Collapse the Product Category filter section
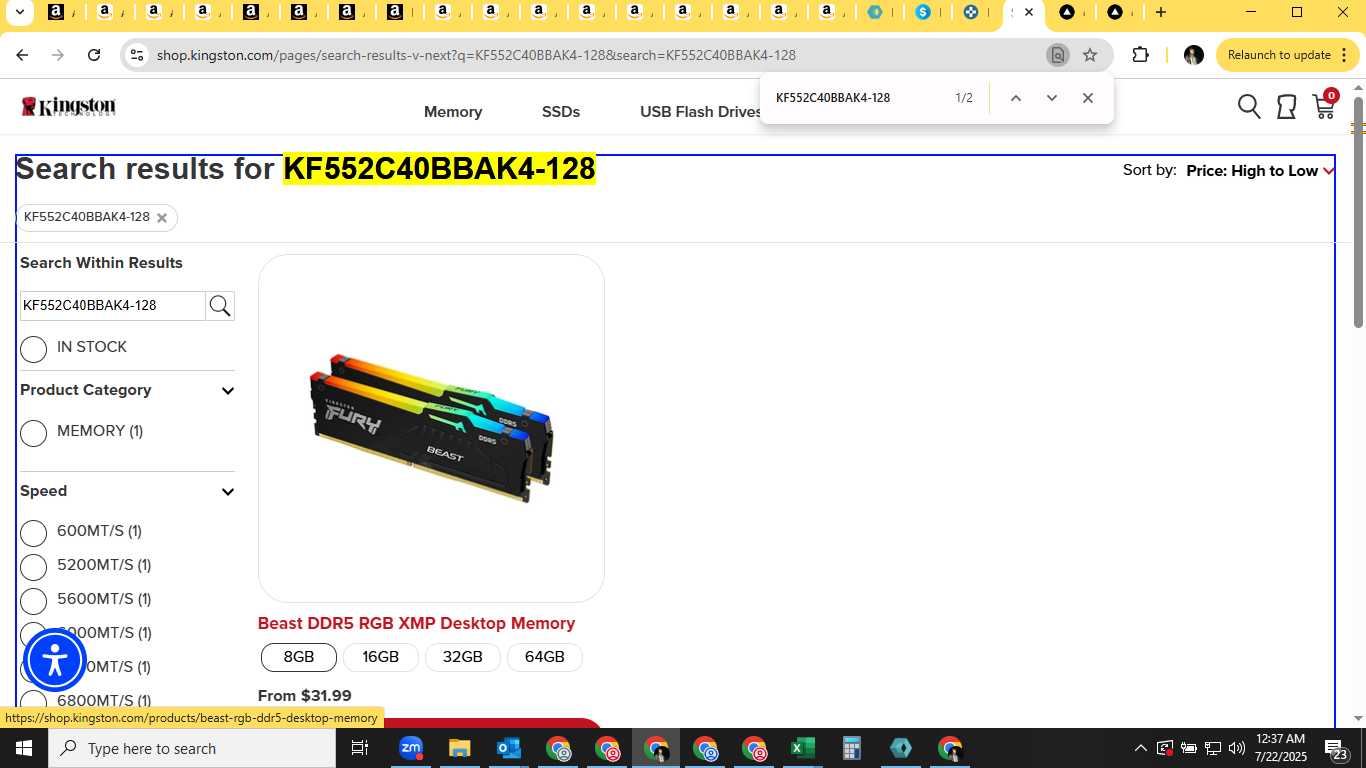The image size is (1366, 768). pos(228,391)
